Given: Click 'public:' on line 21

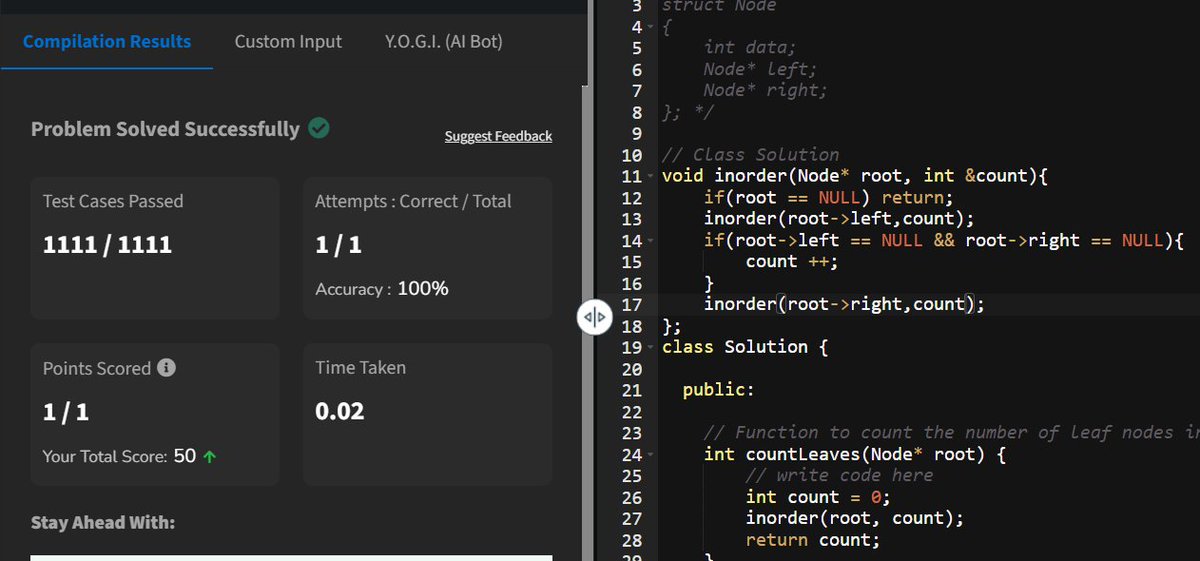Looking at the screenshot, I should click(719, 390).
